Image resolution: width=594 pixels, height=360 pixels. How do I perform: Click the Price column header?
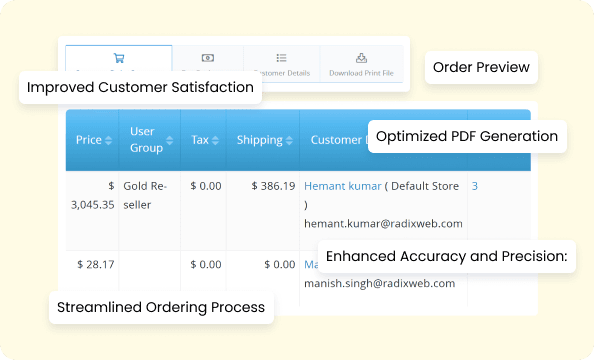click(x=92, y=140)
